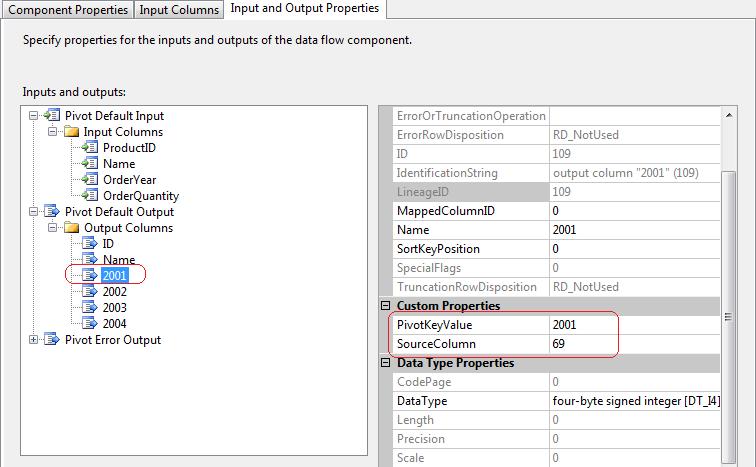Click the Output Columns folder icon
This screenshot has height=467, width=756.
71,228
